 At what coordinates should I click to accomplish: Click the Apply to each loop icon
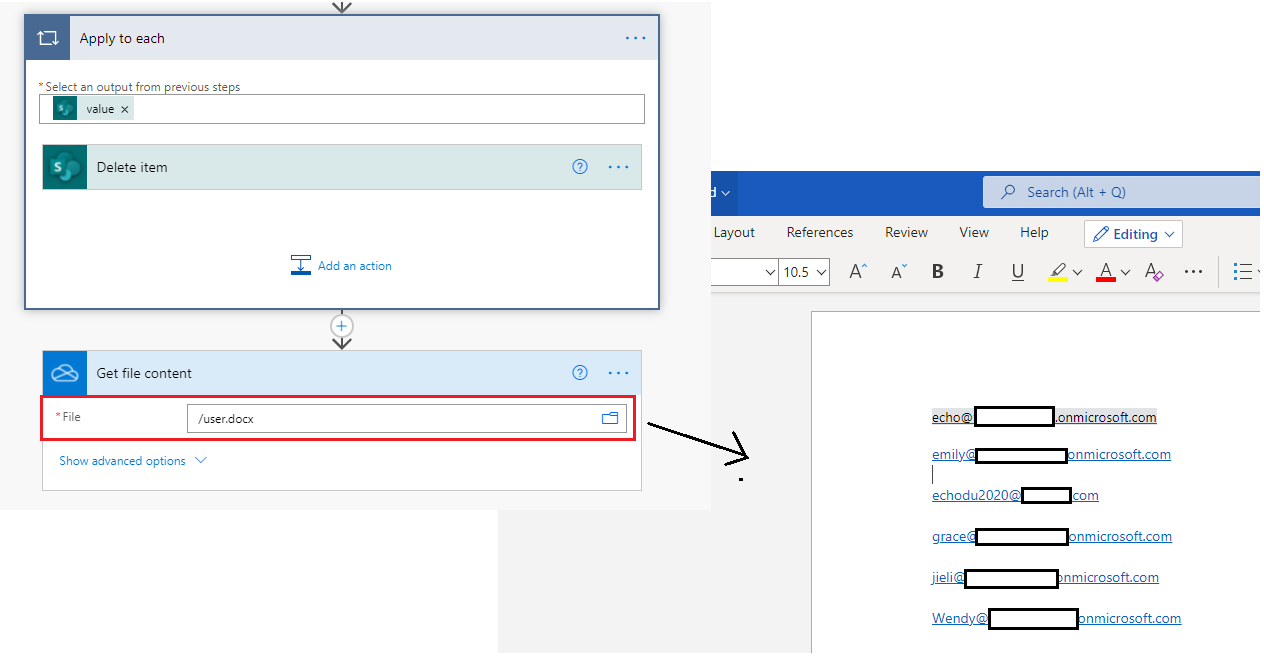pyautogui.click(x=48, y=38)
